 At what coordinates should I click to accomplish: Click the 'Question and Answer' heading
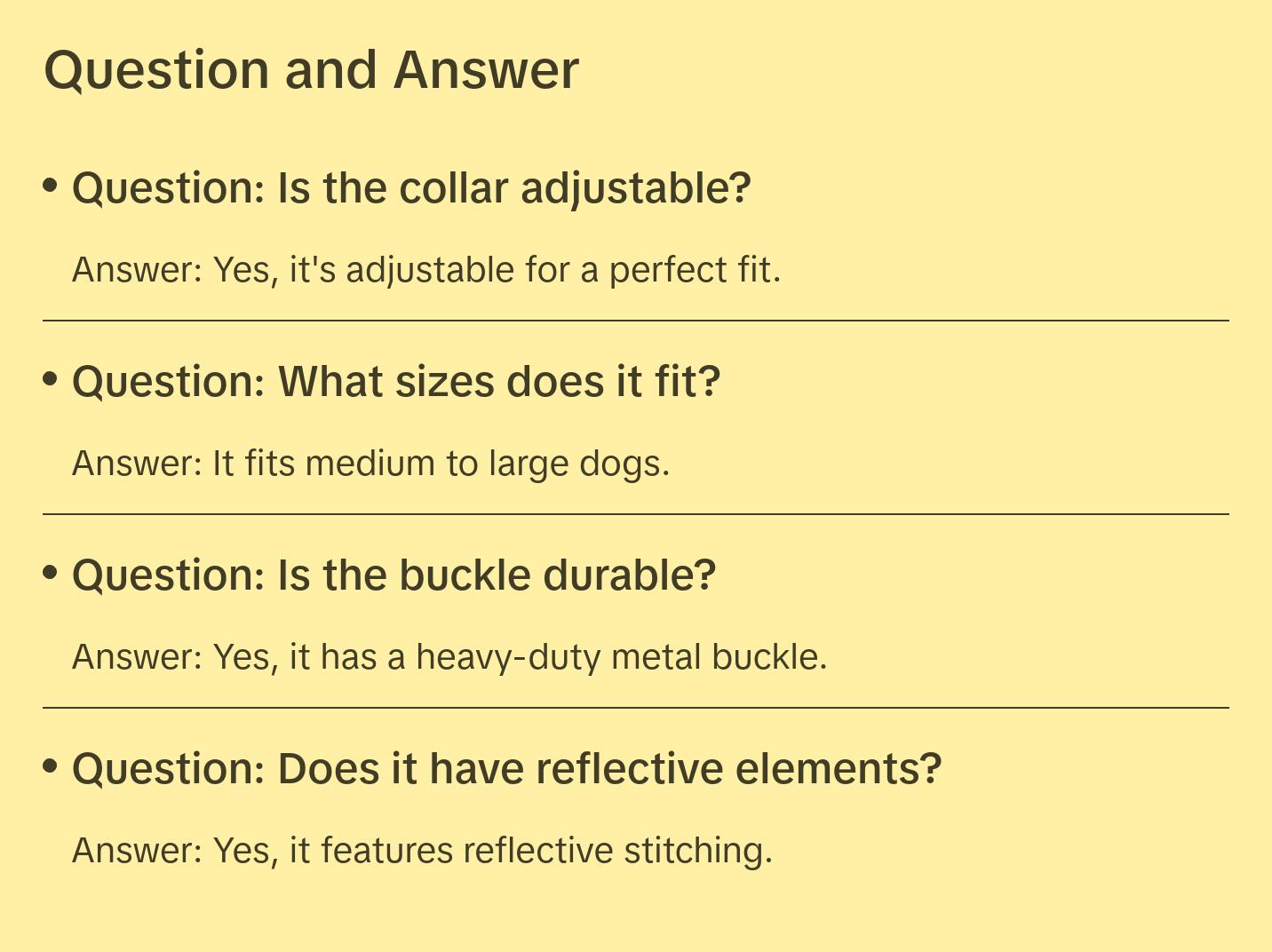pyautogui.click(x=311, y=70)
